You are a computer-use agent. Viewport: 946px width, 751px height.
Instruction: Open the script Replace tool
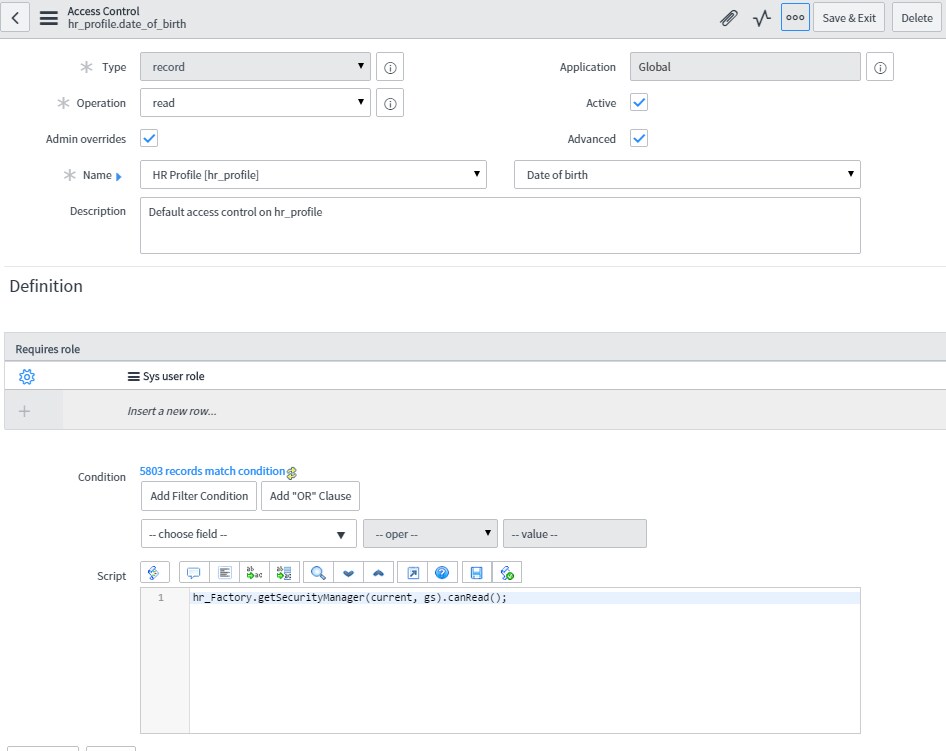(x=255, y=572)
